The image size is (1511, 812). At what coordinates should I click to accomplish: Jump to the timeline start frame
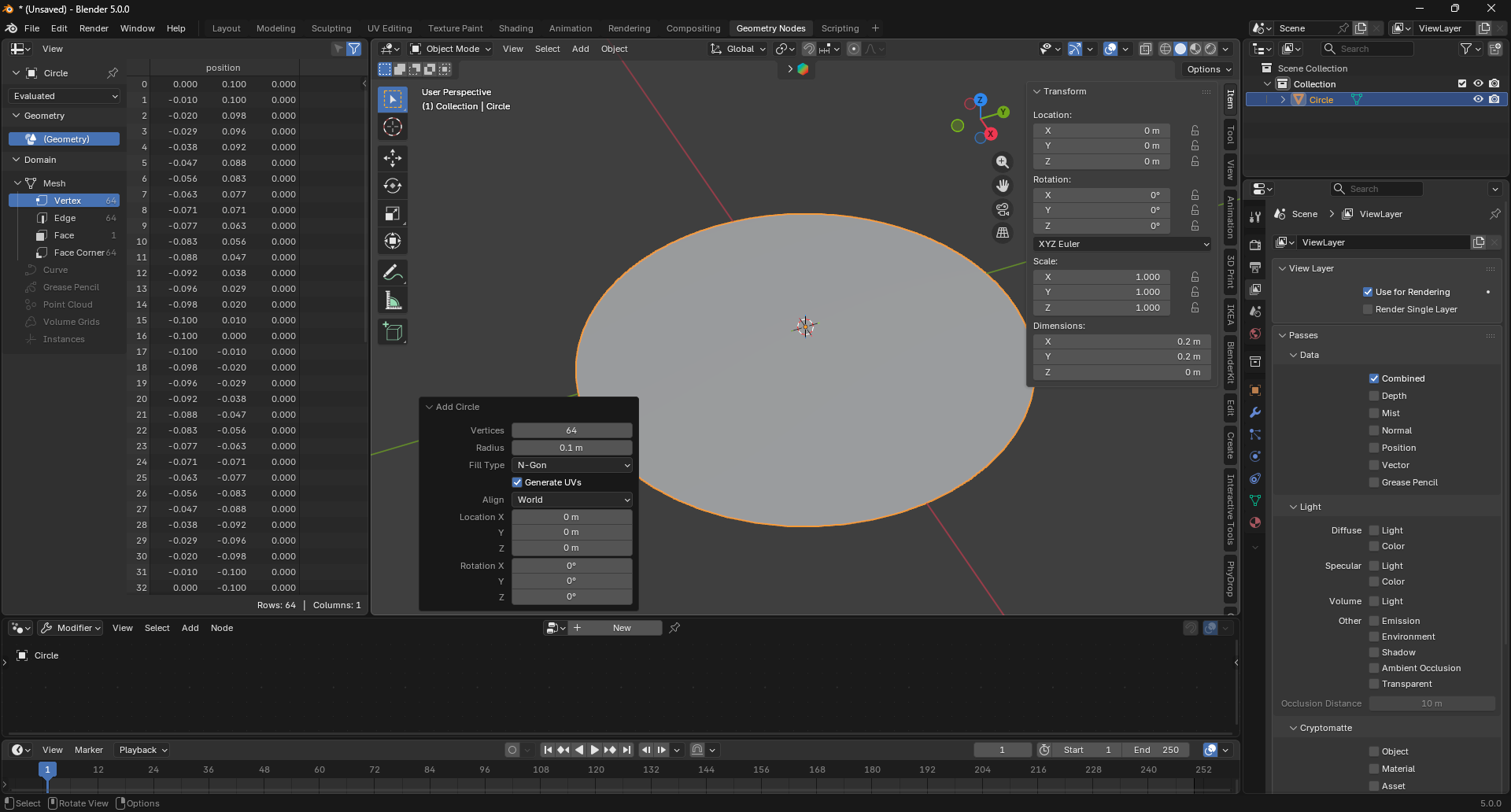click(548, 750)
